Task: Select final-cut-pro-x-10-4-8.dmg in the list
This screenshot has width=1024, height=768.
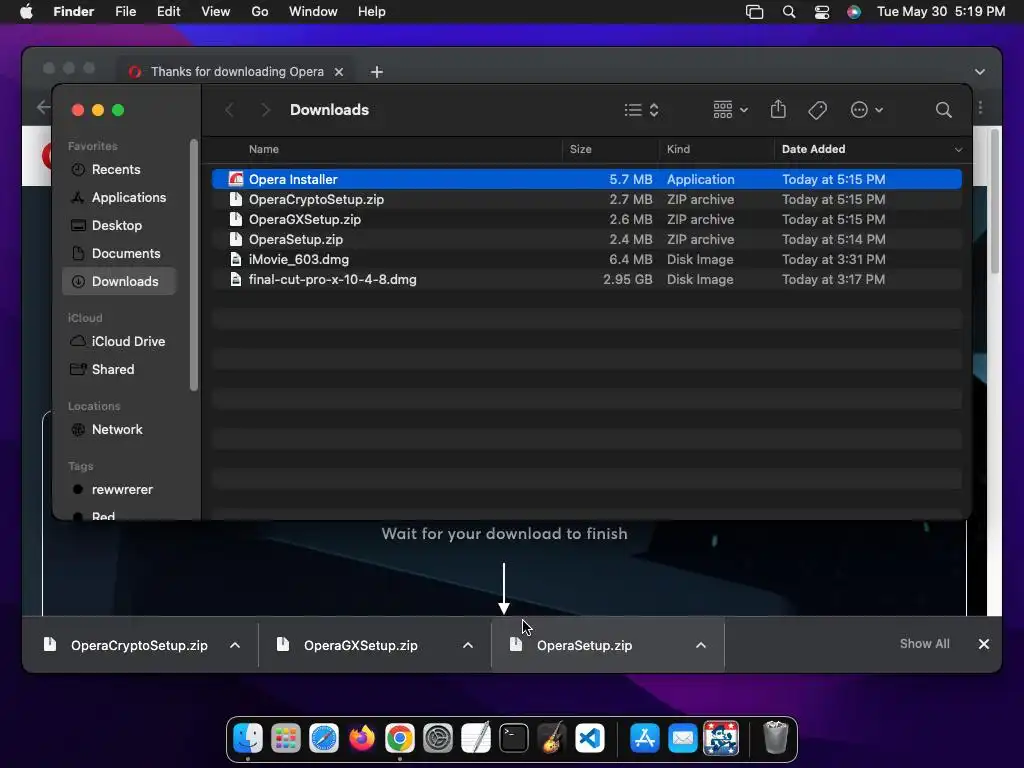Action: click(x=586, y=280)
